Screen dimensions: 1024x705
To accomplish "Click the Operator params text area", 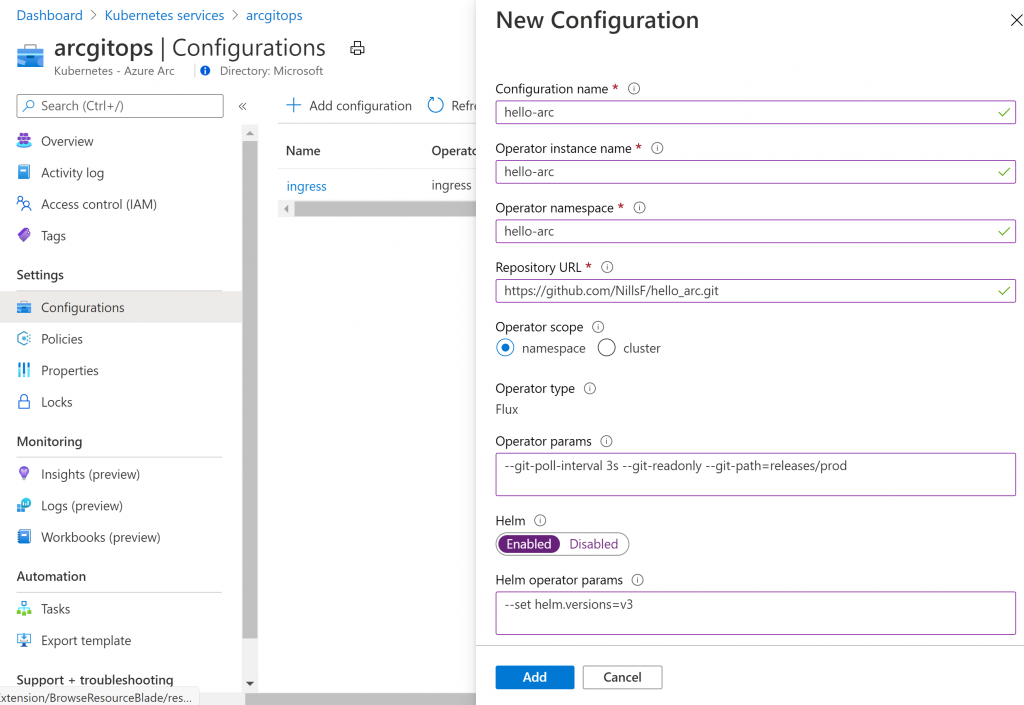I will click(x=756, y=475).
